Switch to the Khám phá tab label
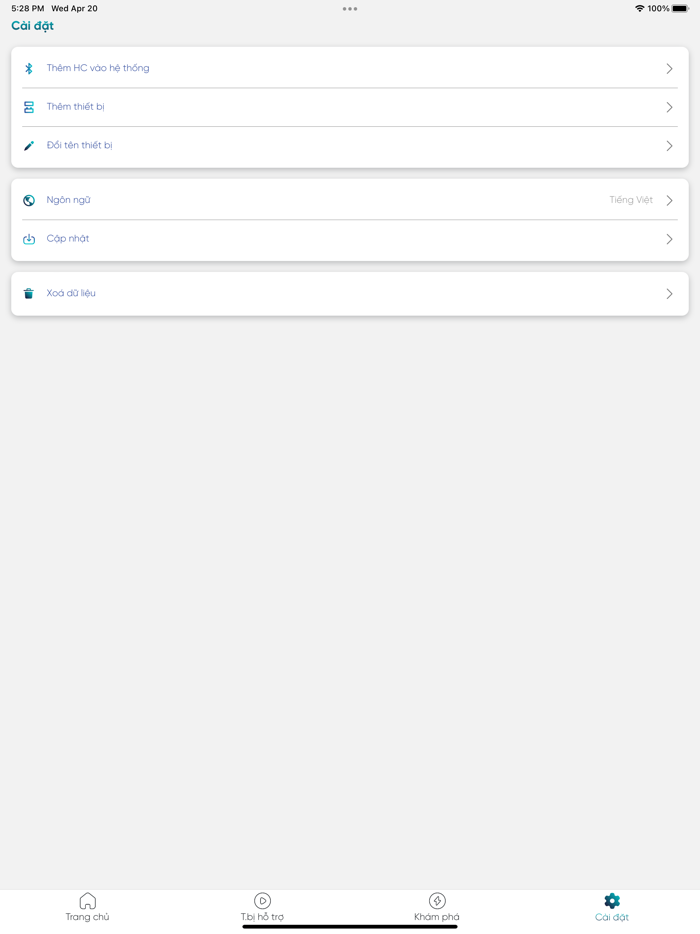The height and width of the screenshot is (934, 700). [437, 917]
